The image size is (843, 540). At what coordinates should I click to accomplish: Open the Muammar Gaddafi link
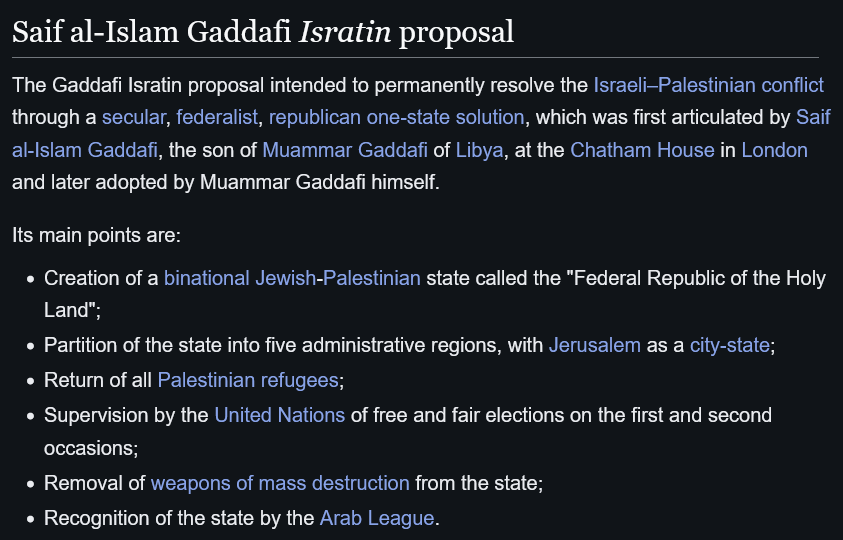(x=345, y=150)
